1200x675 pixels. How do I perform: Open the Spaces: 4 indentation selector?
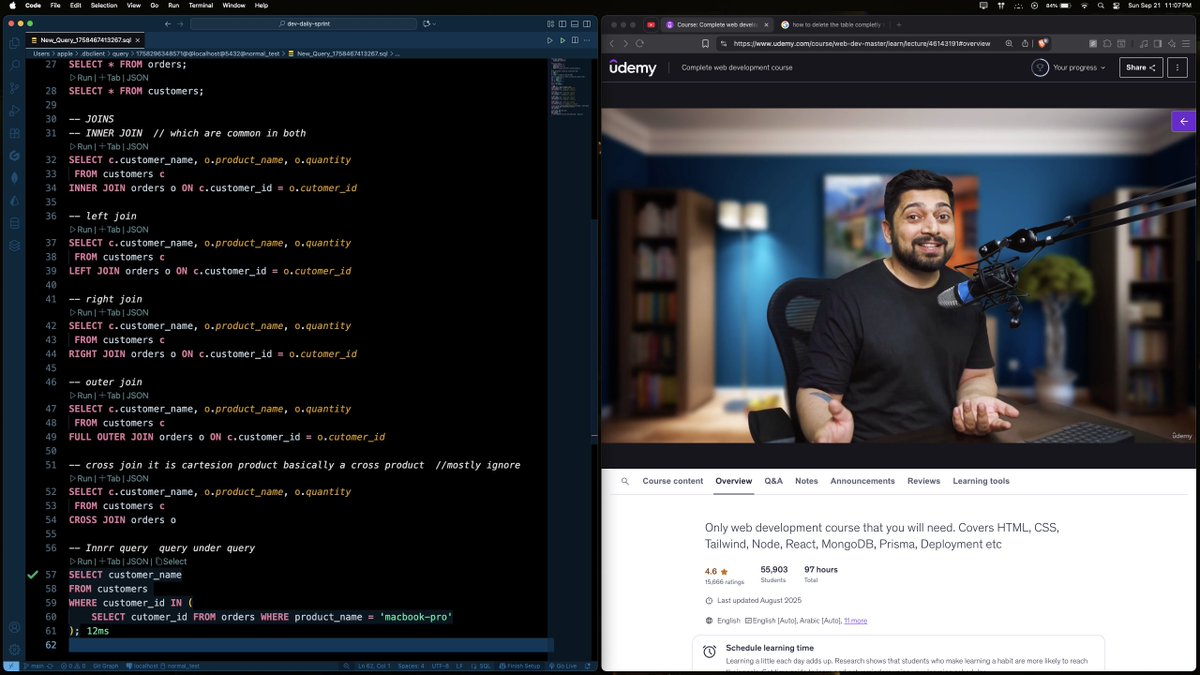(411, 666)
